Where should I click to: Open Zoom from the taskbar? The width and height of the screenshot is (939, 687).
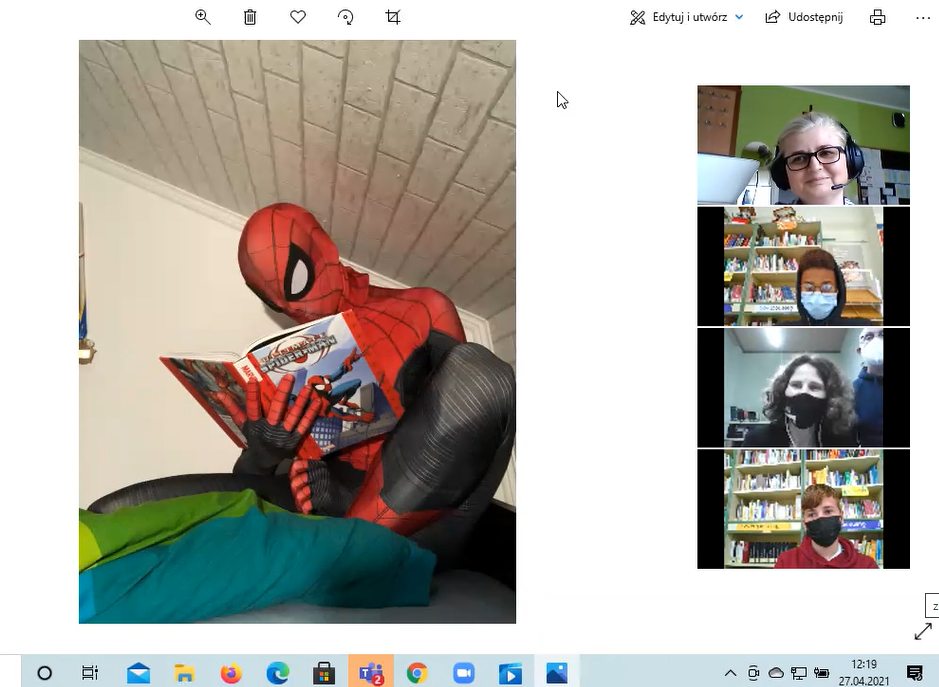(x=463, y=673)
